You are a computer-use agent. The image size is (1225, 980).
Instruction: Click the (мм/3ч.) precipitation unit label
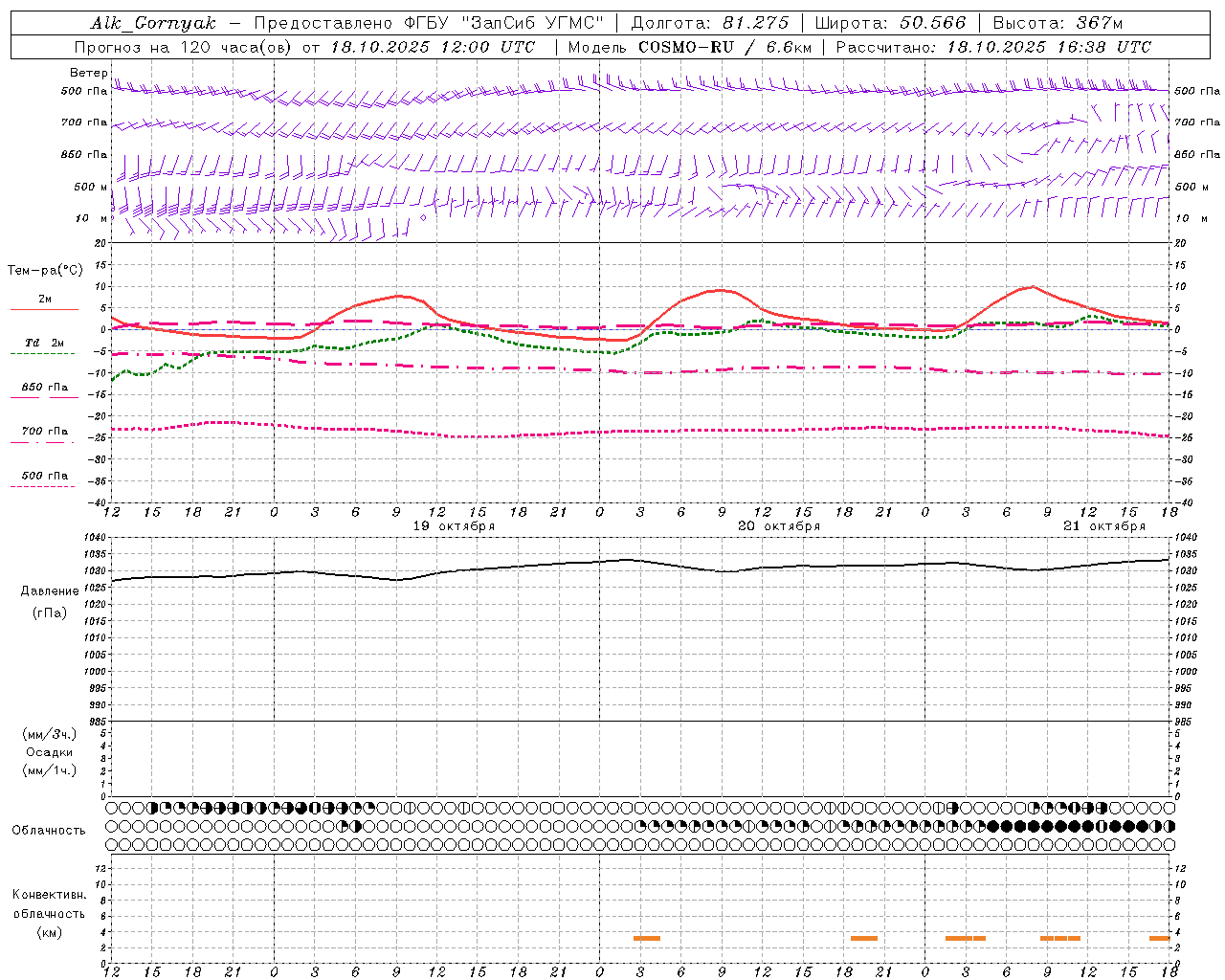coord(49,735)
